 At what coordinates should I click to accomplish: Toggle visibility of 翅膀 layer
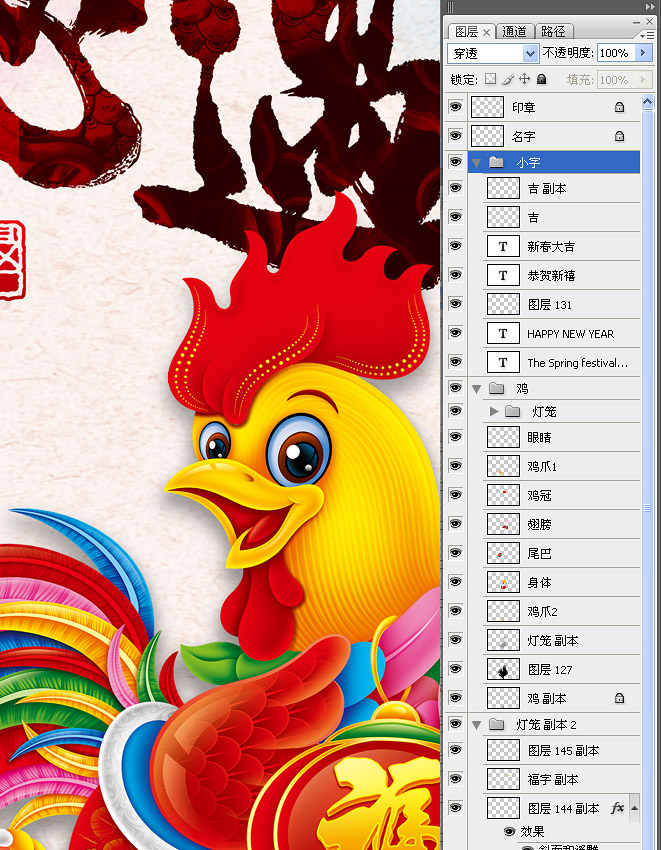(x=455, y=524)
